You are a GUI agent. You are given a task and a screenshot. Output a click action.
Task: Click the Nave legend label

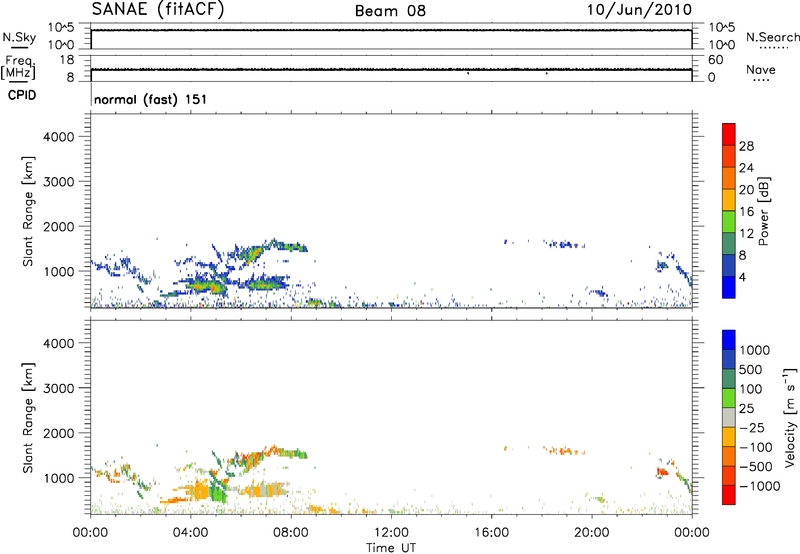pos(761,69)
